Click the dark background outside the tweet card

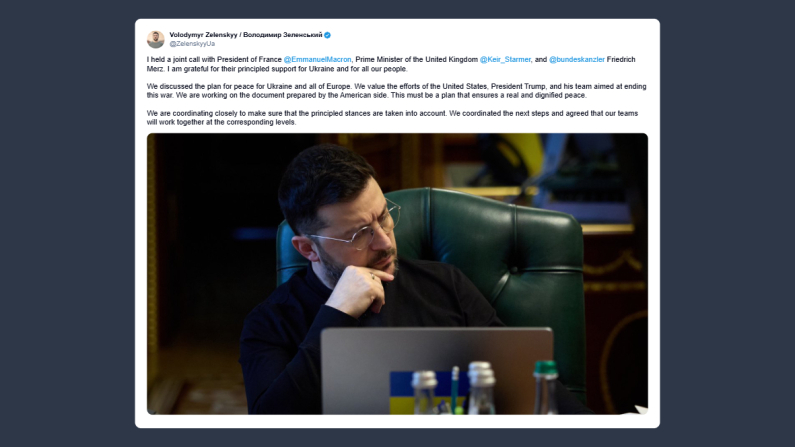[66, 223]
